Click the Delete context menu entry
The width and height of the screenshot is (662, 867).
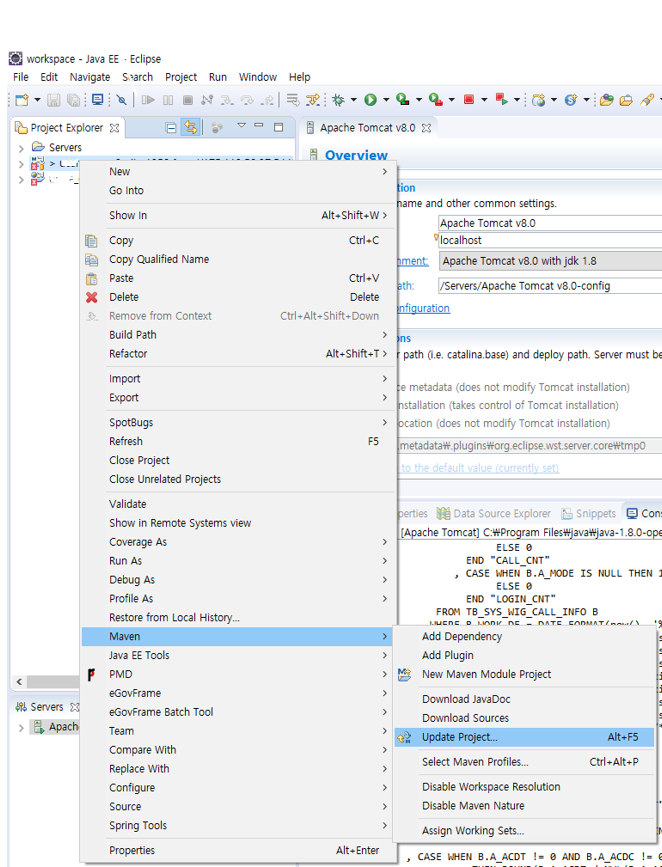239,297
